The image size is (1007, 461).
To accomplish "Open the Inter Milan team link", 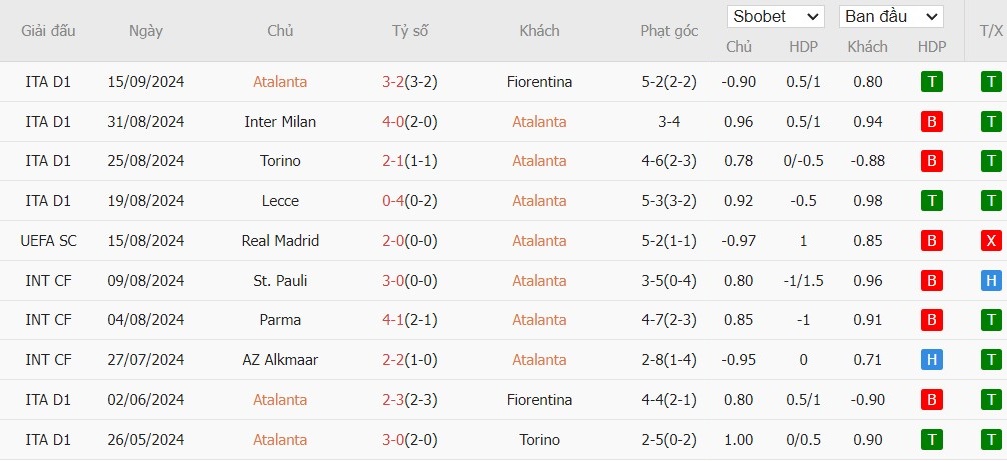I will pyautogui.click(x=280, y=121).
